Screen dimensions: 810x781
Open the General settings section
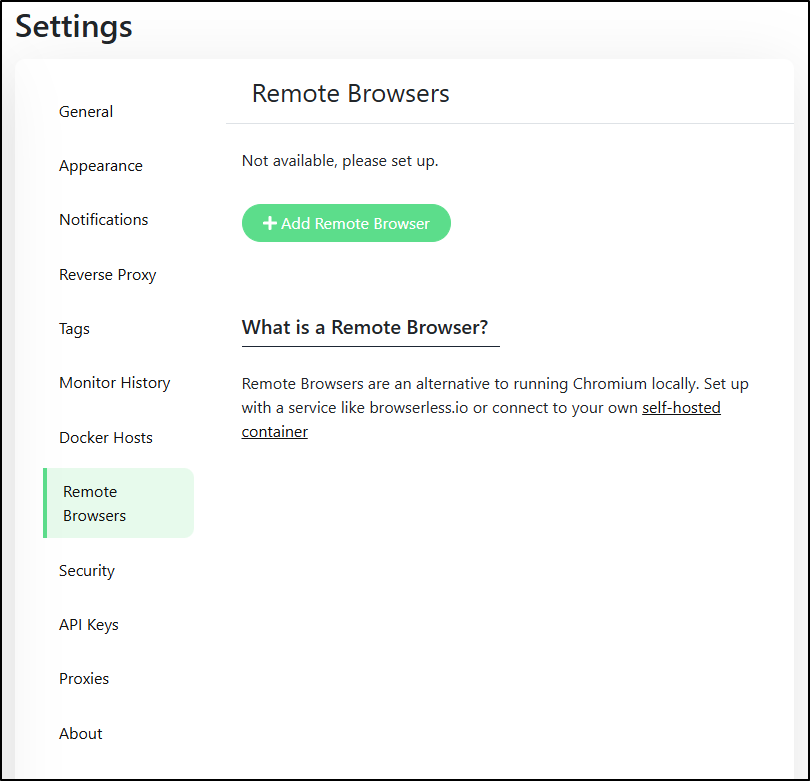(86, 112)
